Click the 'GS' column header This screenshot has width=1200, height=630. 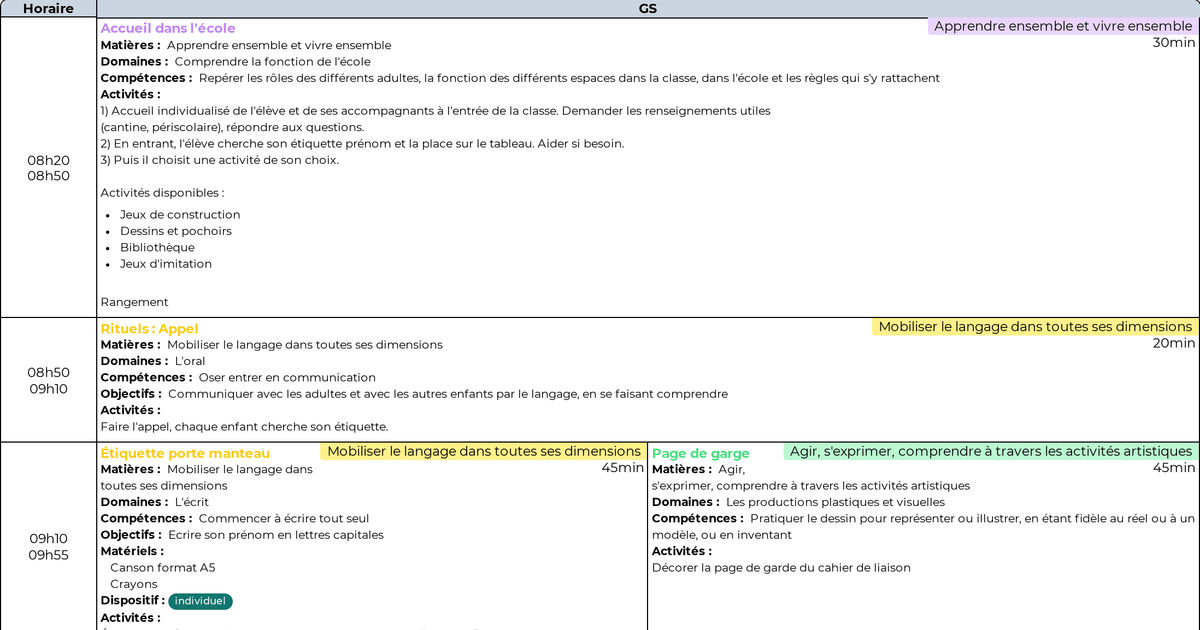tap(648, 8)
